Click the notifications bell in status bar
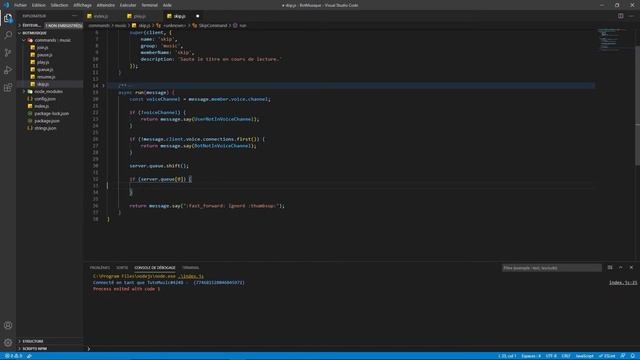640x360 pixels. click(633, 356)
